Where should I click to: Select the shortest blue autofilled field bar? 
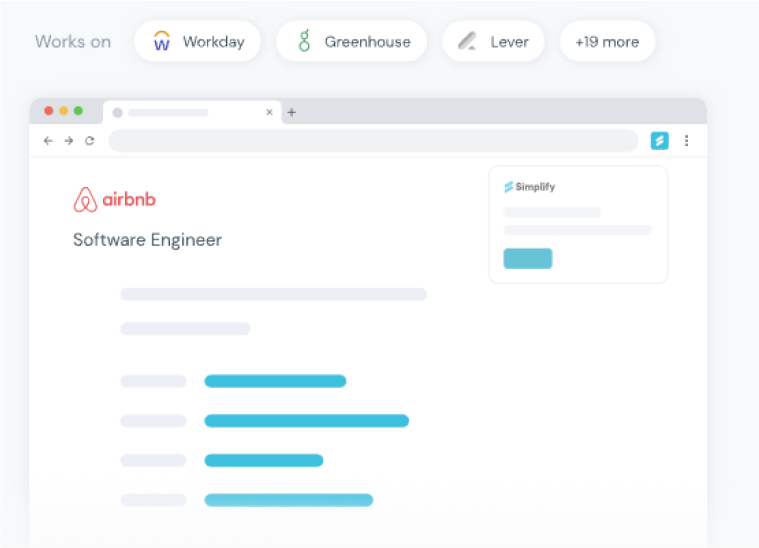tap(264, 461)
